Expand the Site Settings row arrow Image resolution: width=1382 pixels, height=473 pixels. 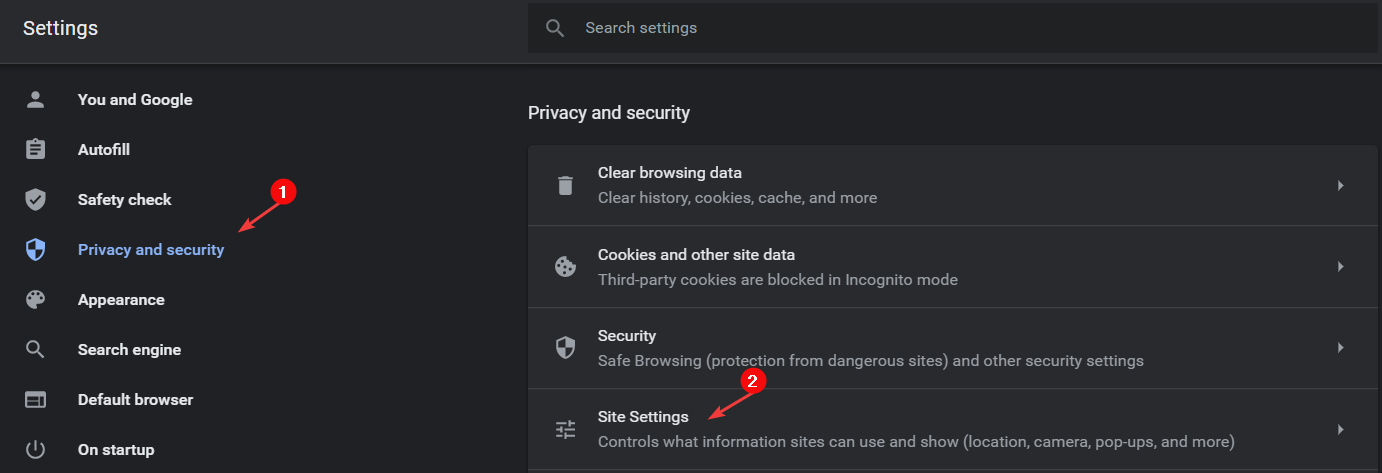pos(1341,429)
